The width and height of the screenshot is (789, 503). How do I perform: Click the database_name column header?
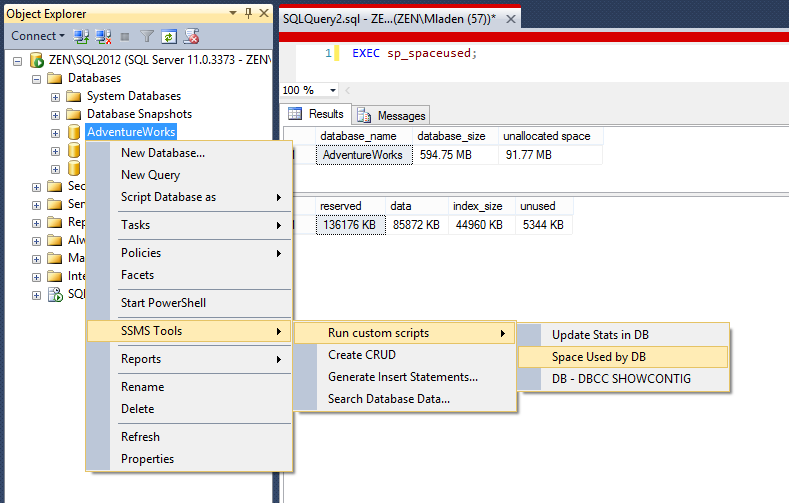[x=364, y=136]
